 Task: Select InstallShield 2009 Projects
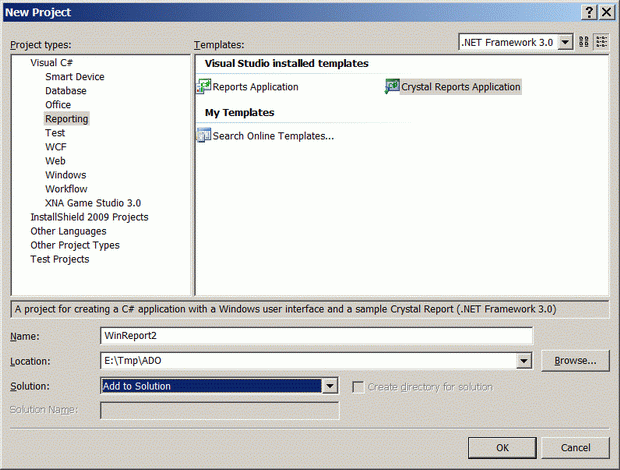point(89,217)
